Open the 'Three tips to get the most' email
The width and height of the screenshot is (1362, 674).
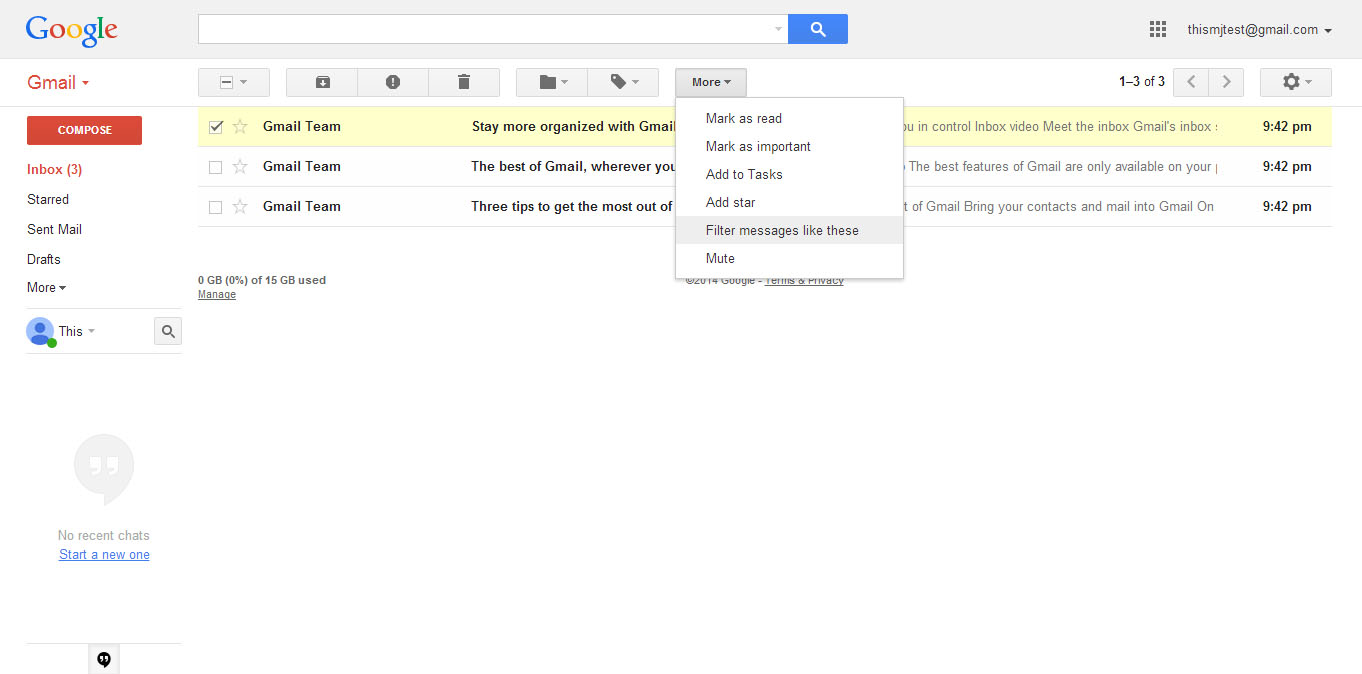pyautogui.click(x=765, y=206)
